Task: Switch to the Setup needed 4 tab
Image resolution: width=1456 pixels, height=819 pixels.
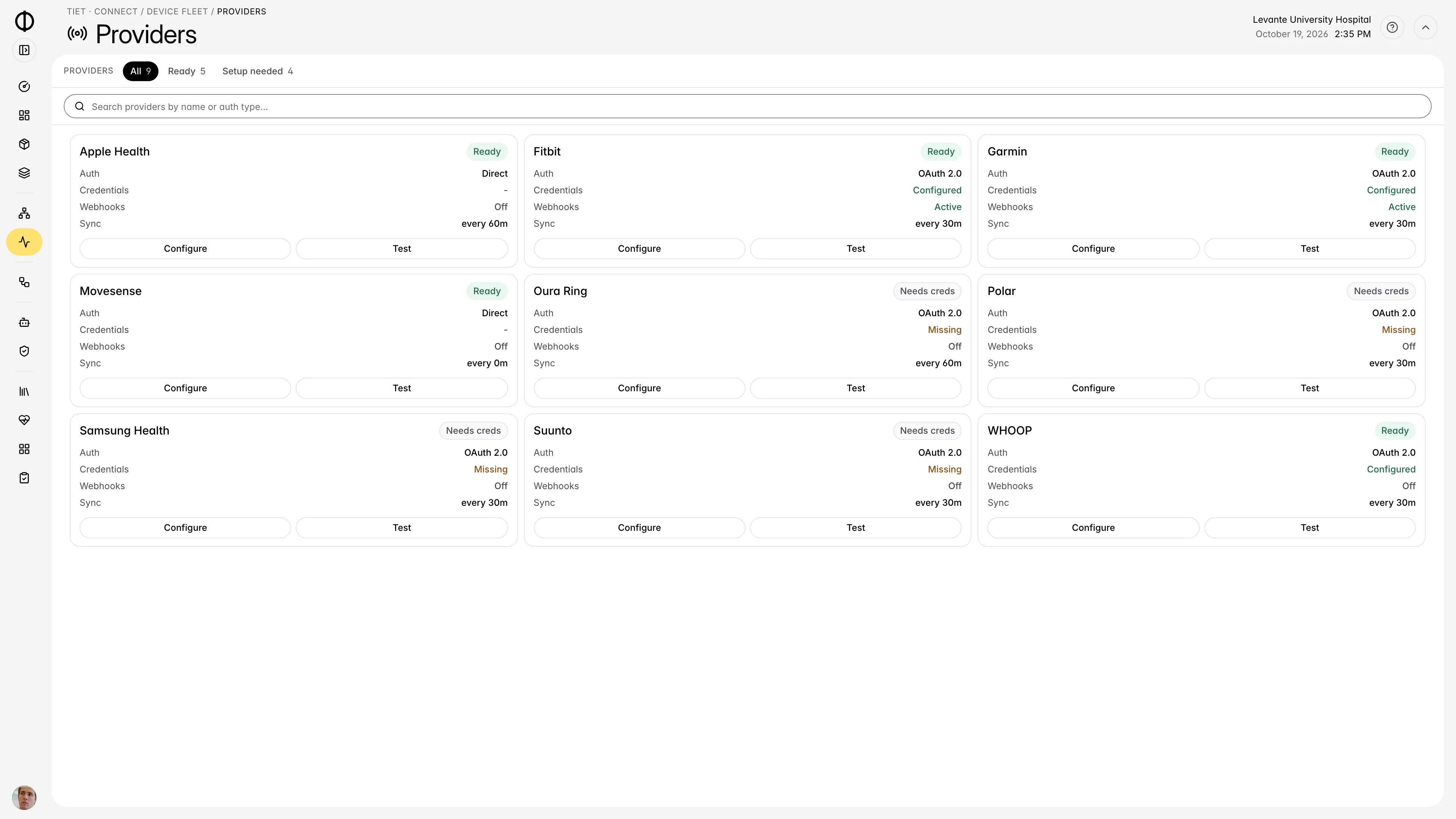Action: 258,71
